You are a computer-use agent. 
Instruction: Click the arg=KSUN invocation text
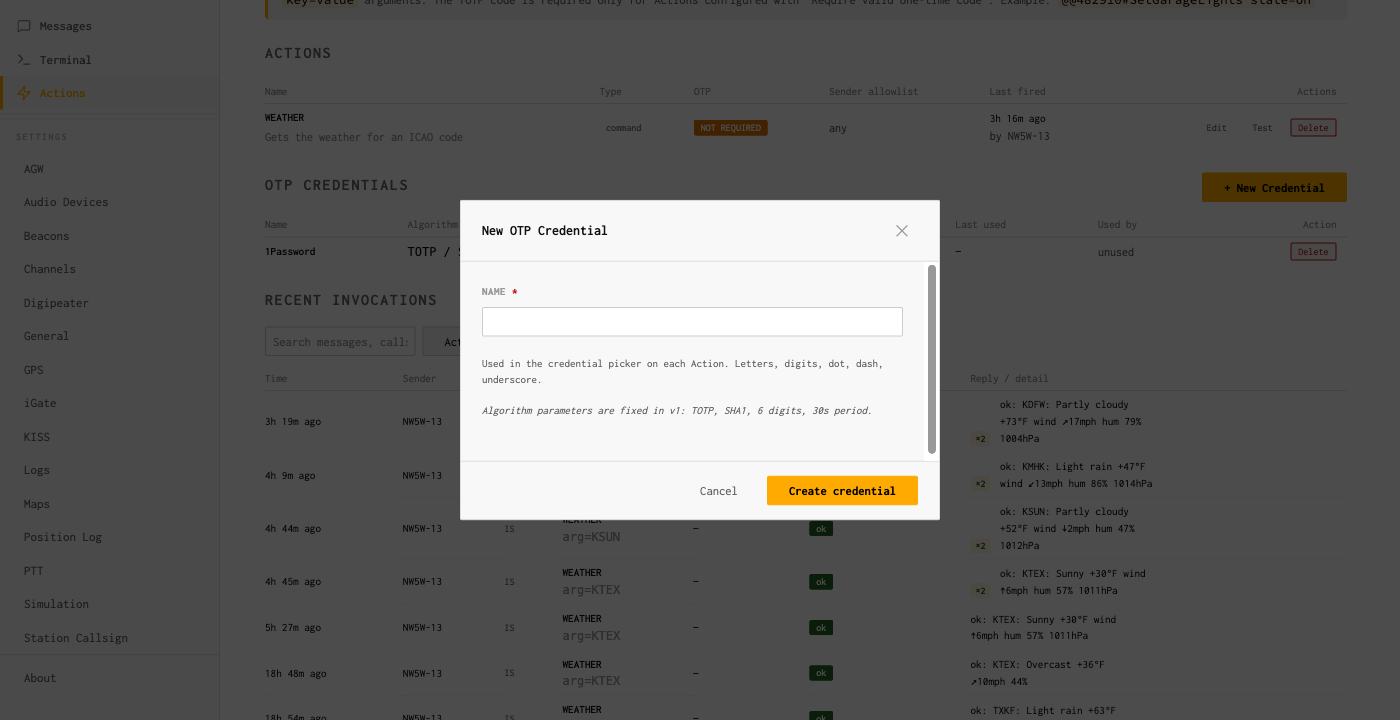591,537
